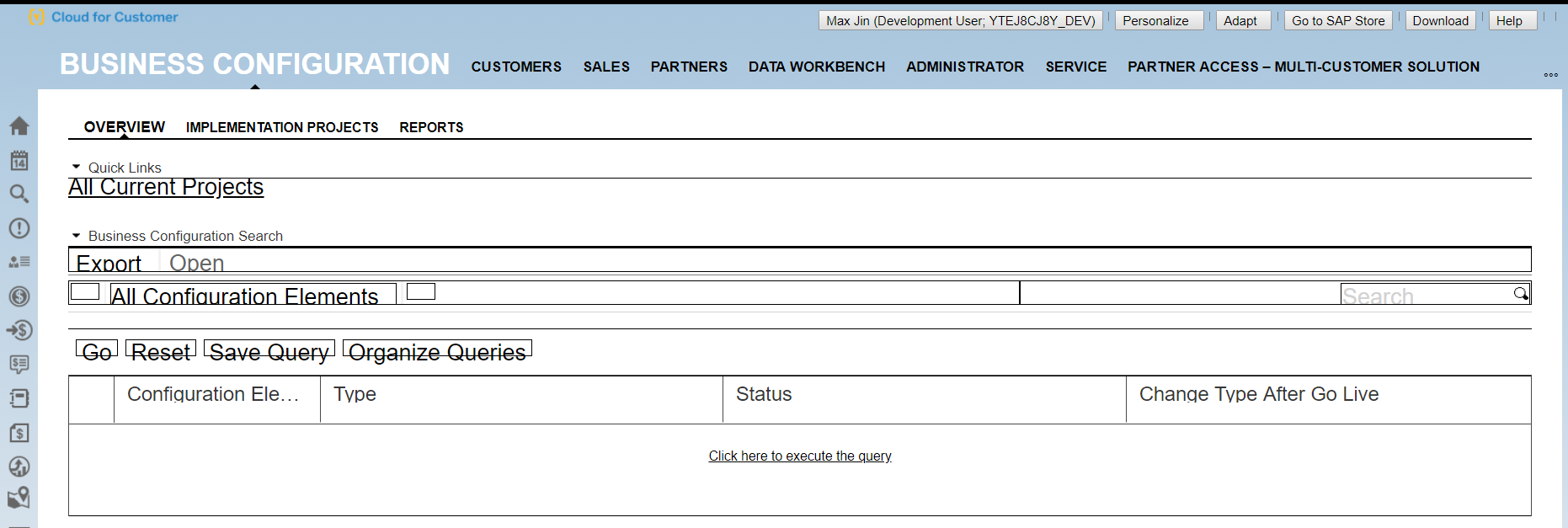The width and height of the screenshot is (1568, 528).
Task: Click 'Click here to execute the query'
Action: coord(800,456)
